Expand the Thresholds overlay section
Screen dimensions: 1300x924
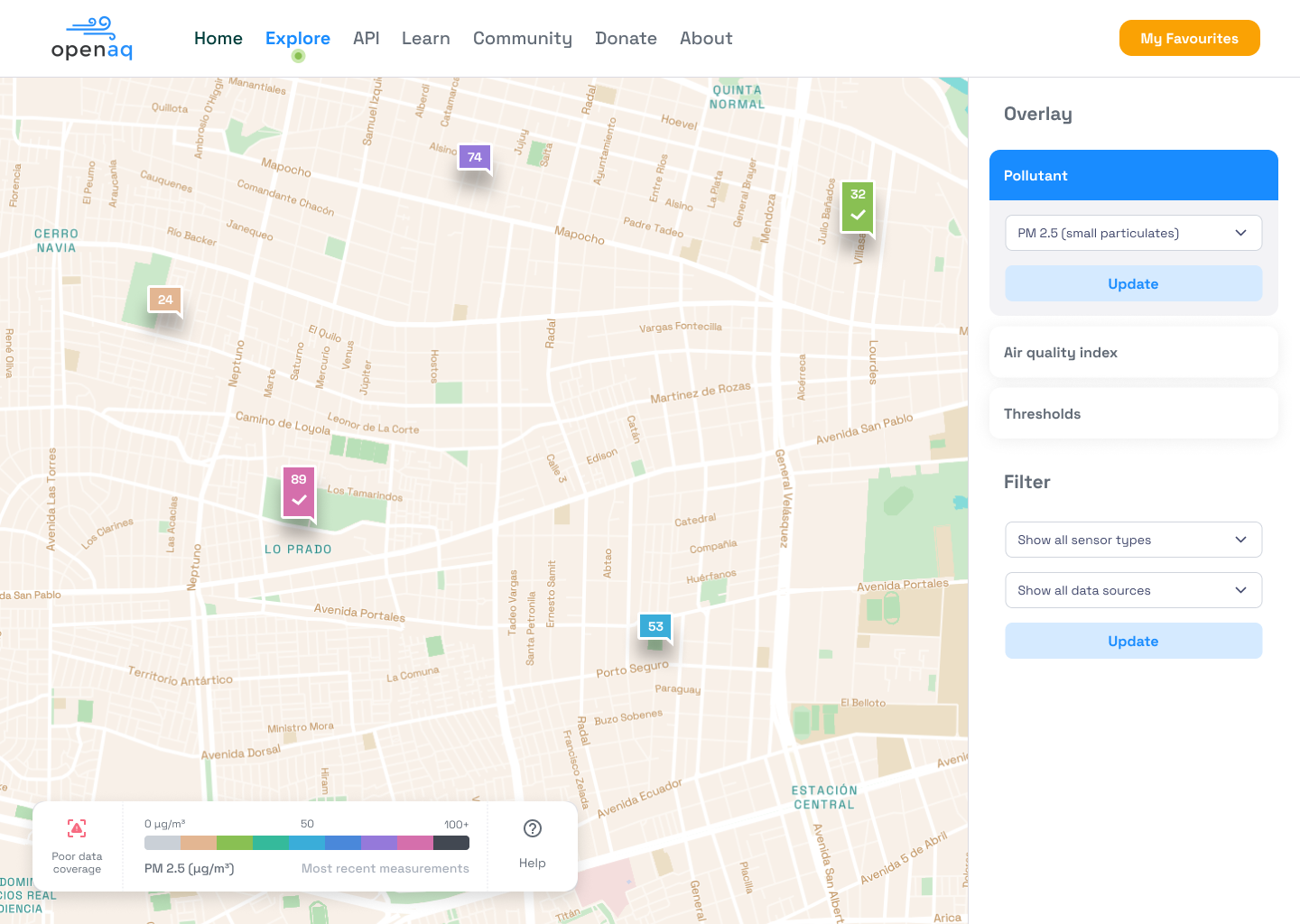1133,414
